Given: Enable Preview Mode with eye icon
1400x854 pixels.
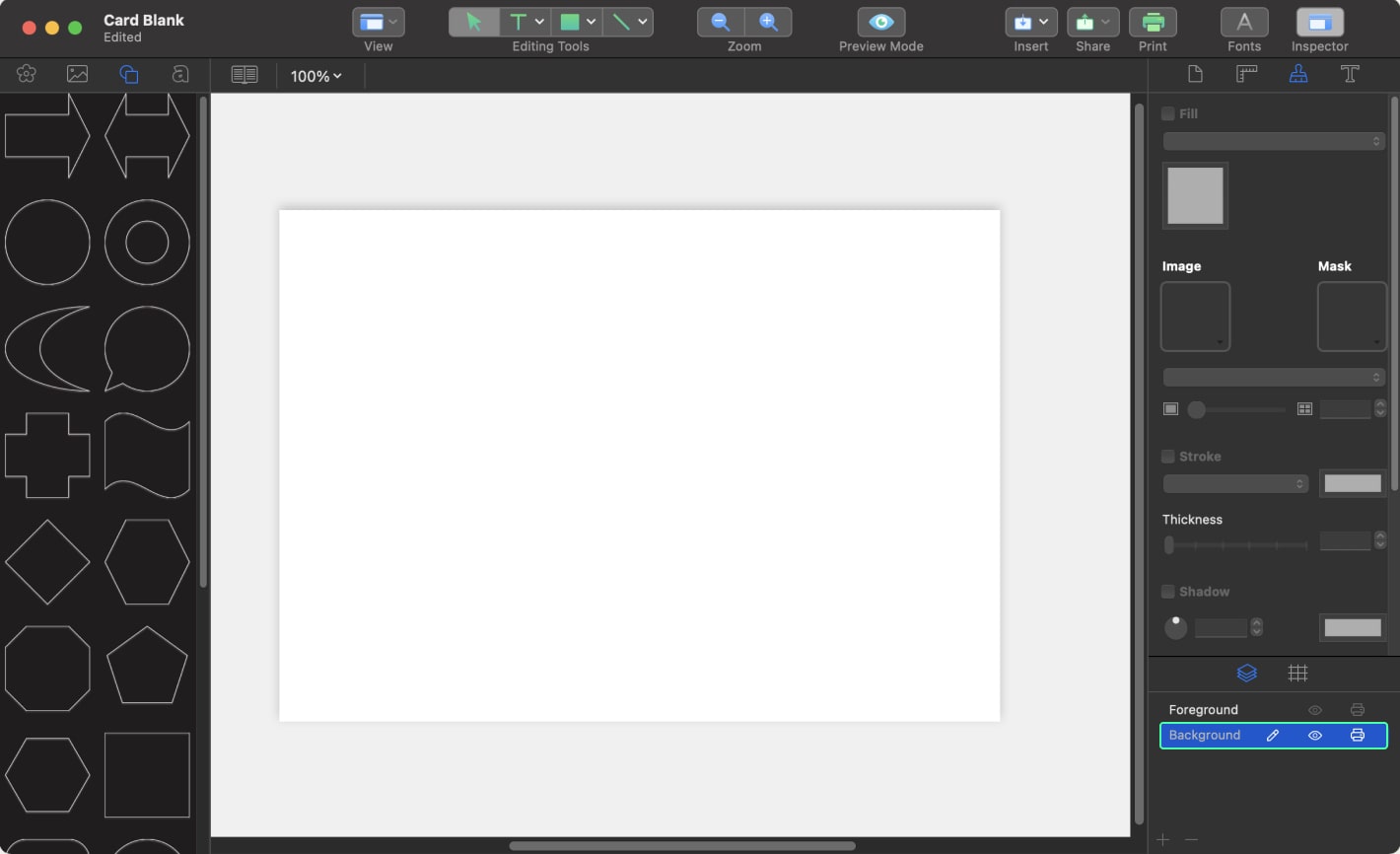Looking at the screenshot, I should click(x=880, y=22).
